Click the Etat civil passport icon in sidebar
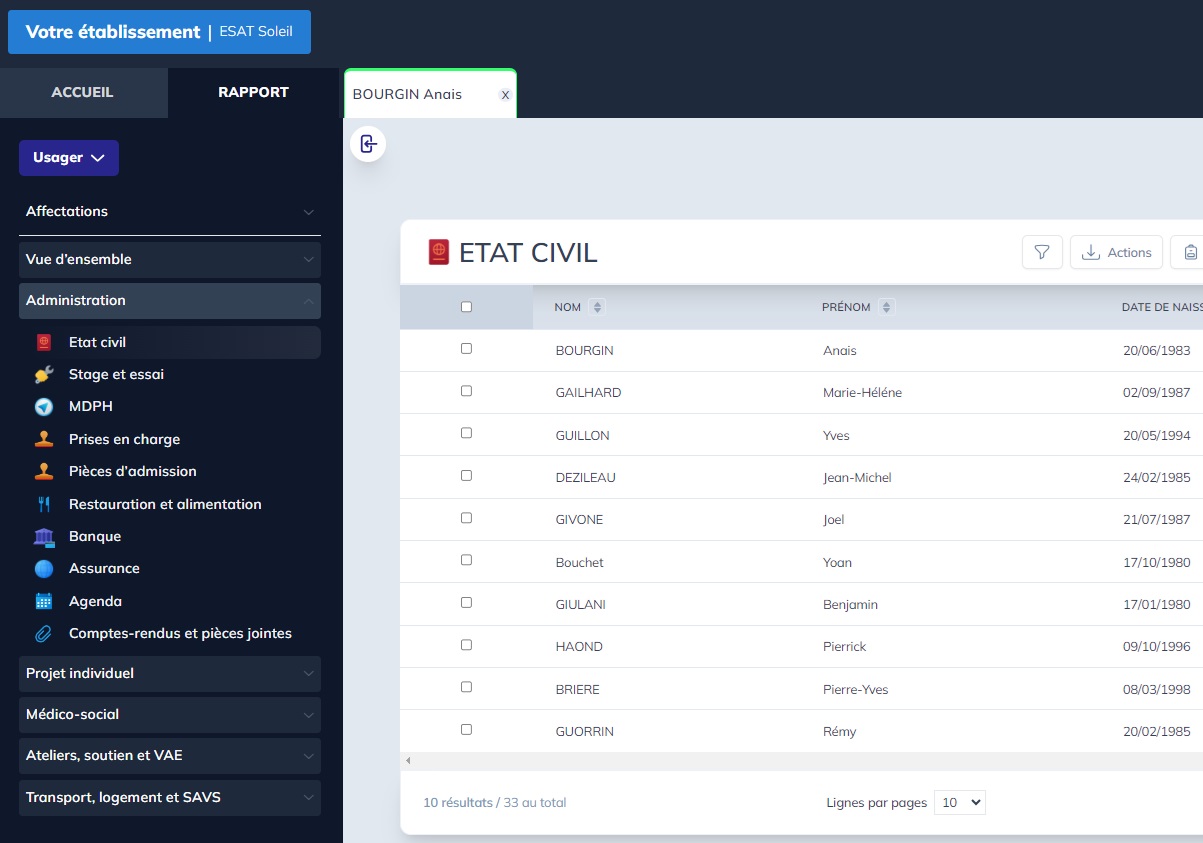The height and width of the screenshot is (843, 1203). pos(43,342)
